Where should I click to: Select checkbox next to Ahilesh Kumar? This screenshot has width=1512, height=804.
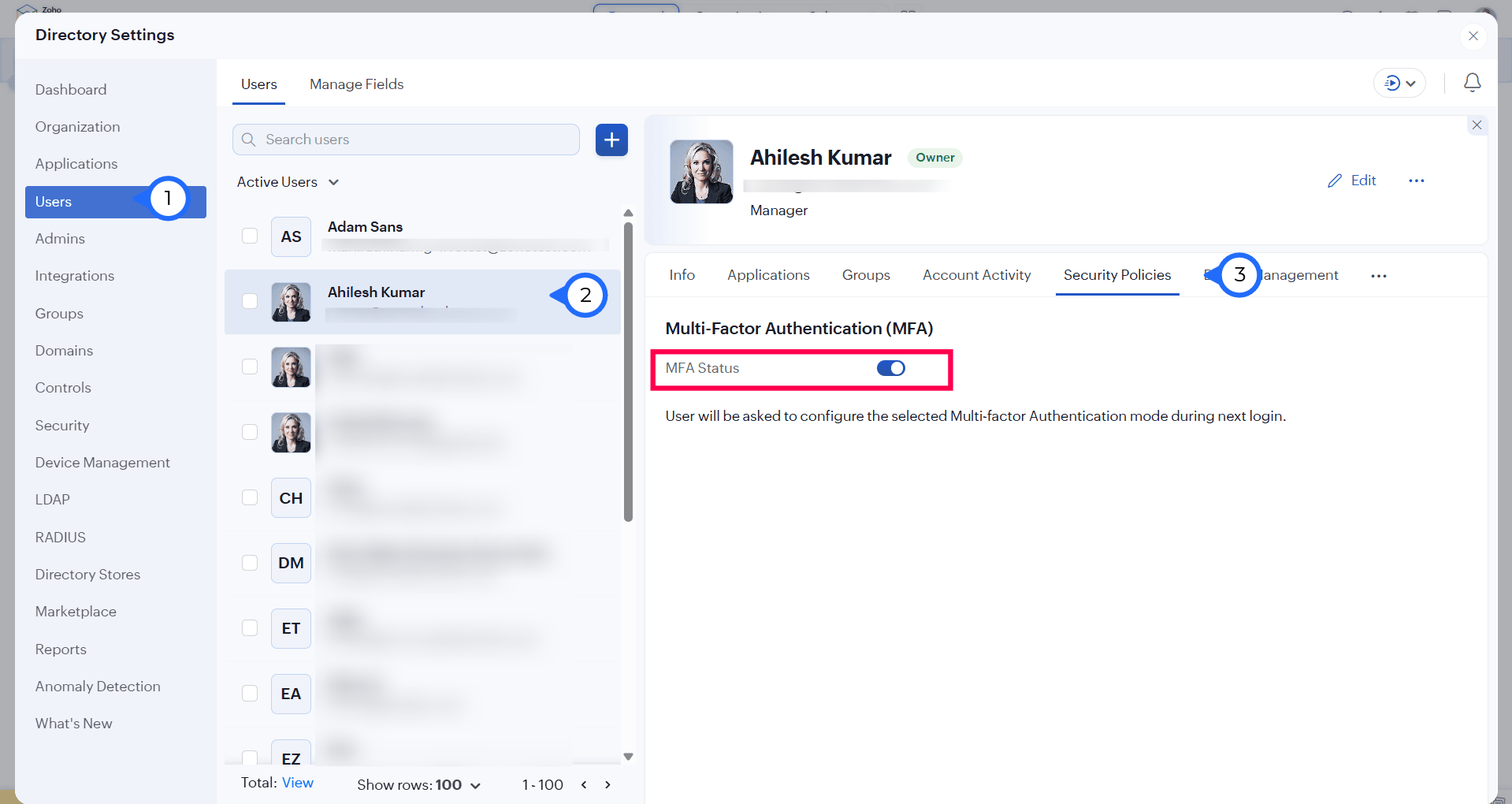click(x=250, y=301)
